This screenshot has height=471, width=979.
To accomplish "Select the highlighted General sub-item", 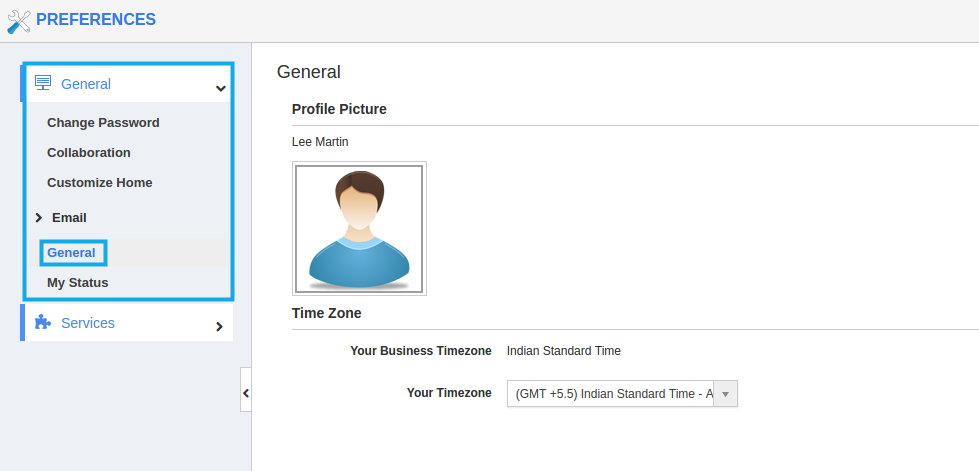I will tap(72, 252).
